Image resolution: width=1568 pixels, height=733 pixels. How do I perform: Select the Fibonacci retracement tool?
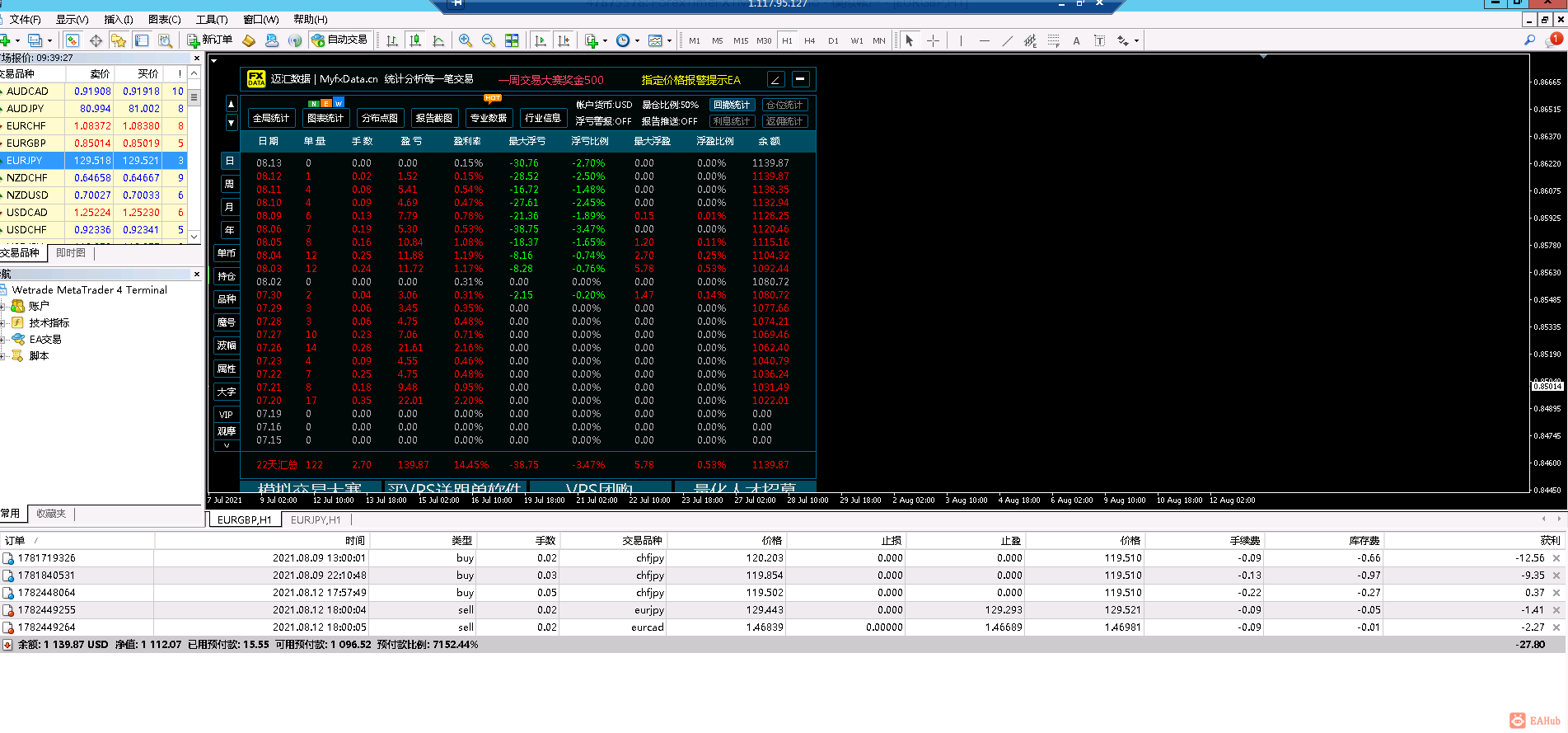(x=1053, y=40)
